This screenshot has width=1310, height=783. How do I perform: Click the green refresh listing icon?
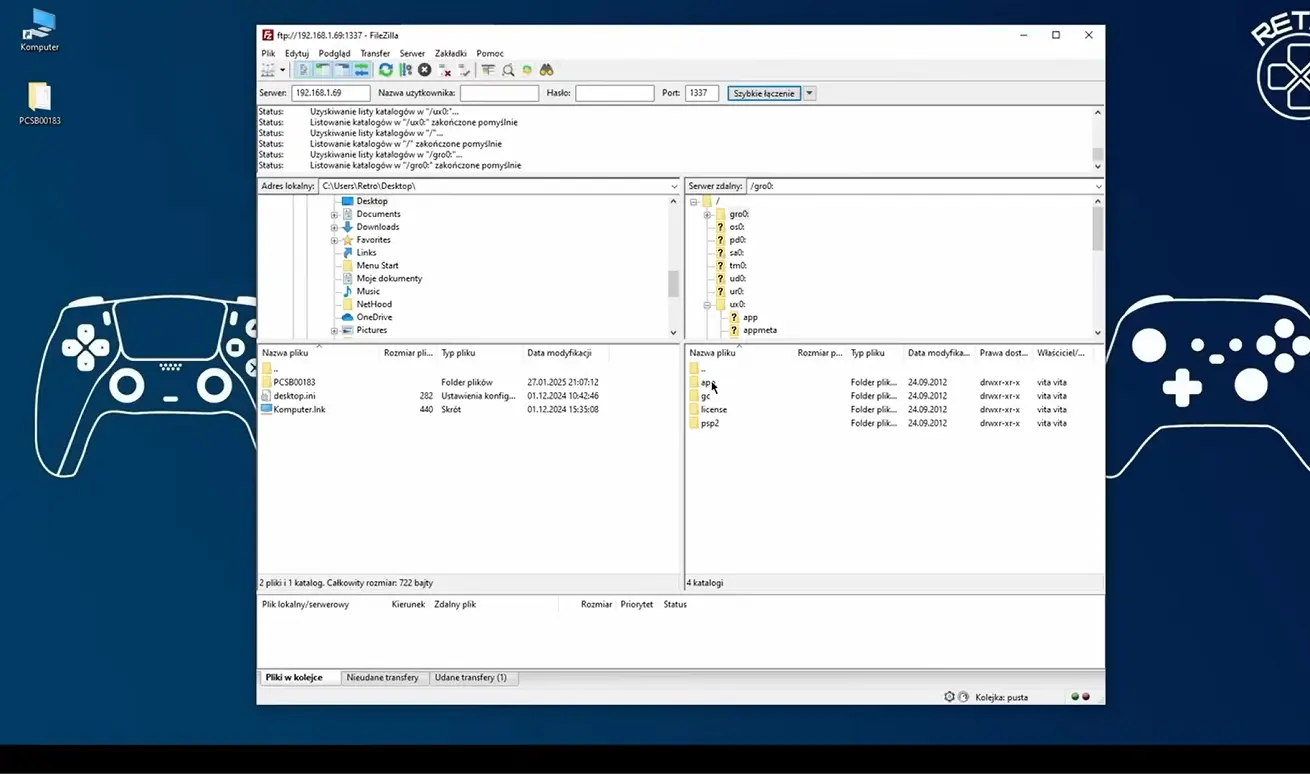[385, 70]
